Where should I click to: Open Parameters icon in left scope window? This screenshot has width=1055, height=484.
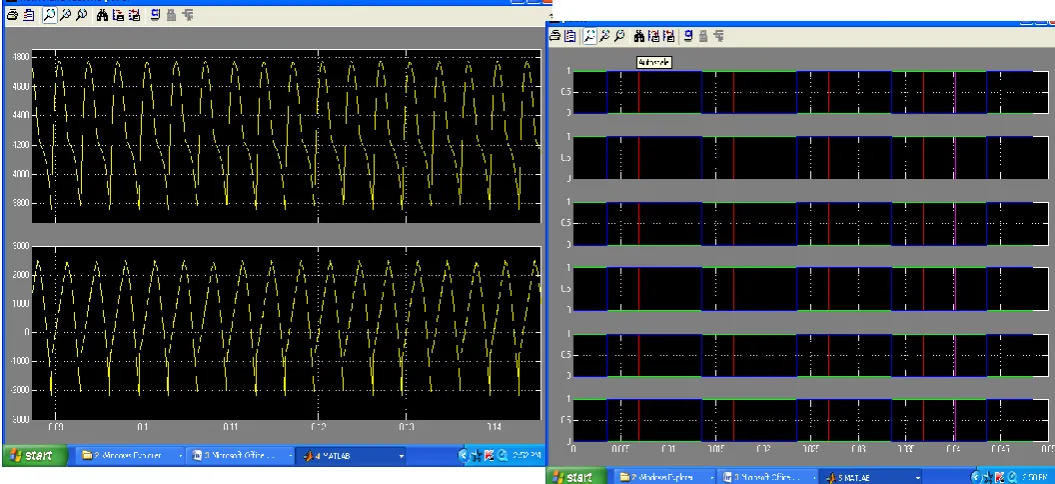[29, 15]
